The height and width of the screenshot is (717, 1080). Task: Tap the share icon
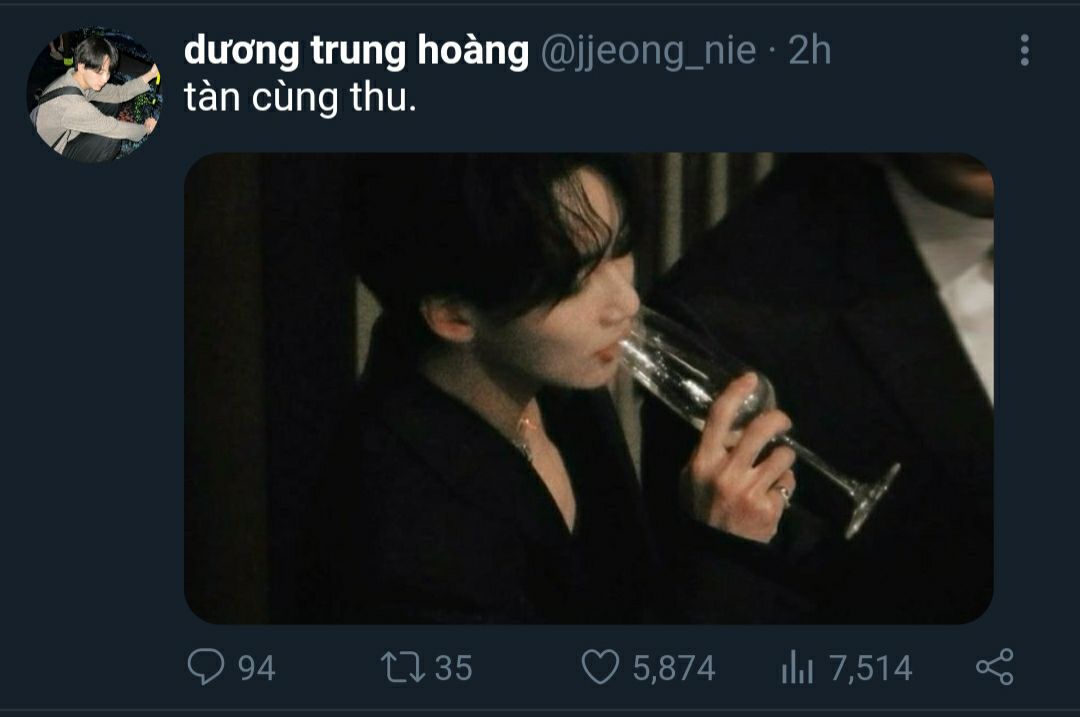(x=995, y=667)
